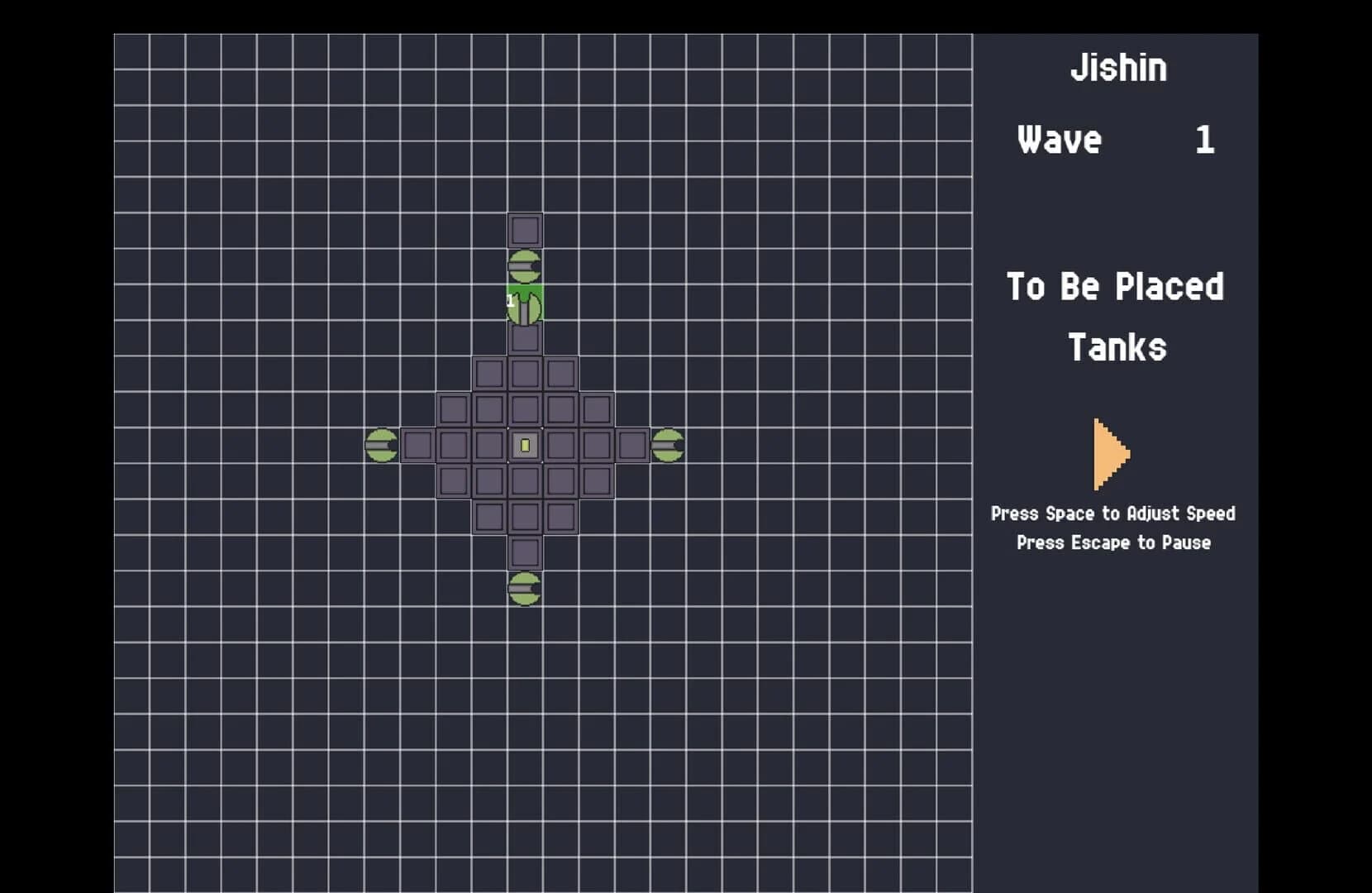The width and height of the screenshot is (1372, 893).
Task: Click the Press Space to Adjust Speed text
Action: point(1112,513)
